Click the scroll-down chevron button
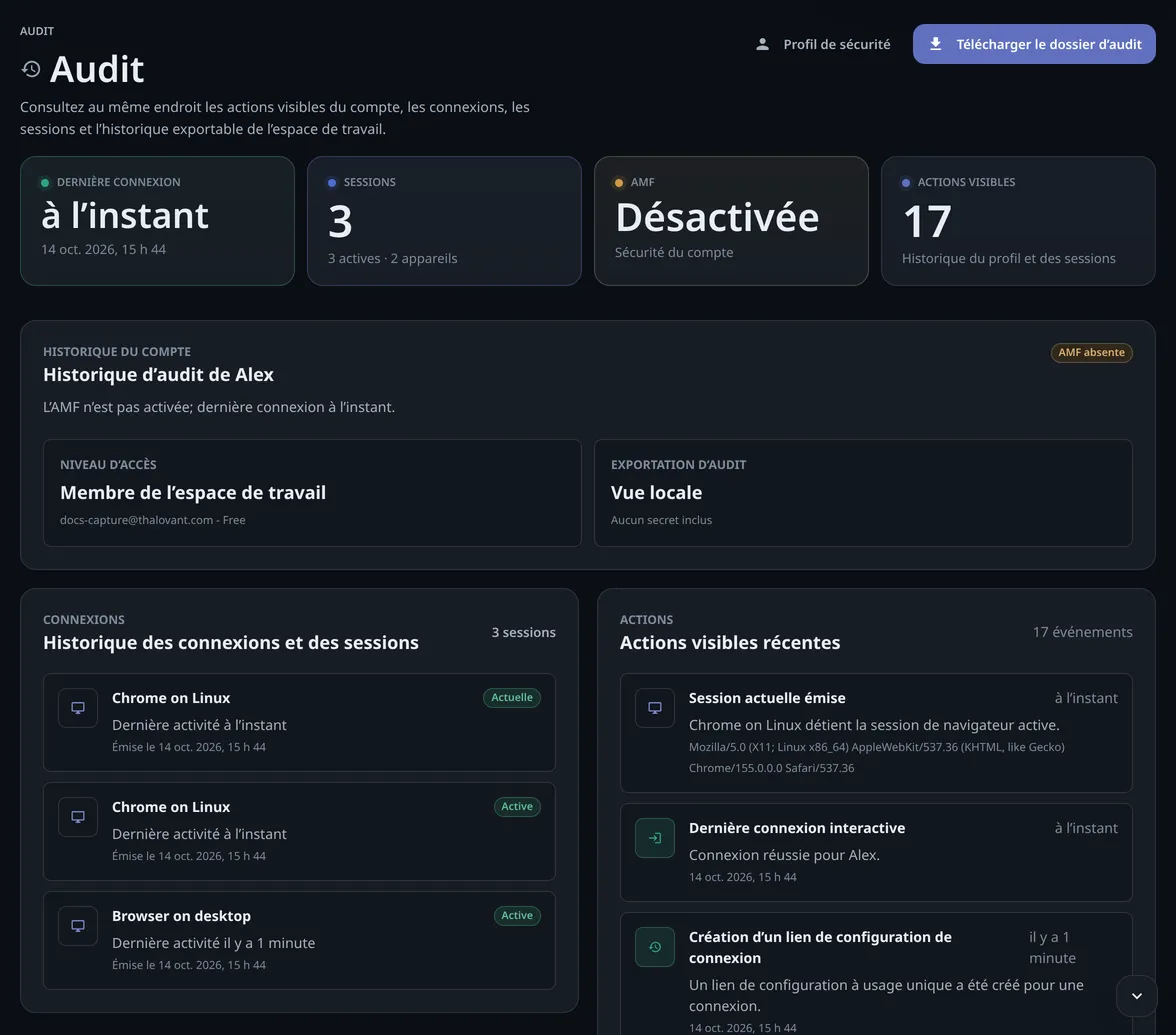Viewport: 1176px width, 1035px height. (x=1136, y=996)
